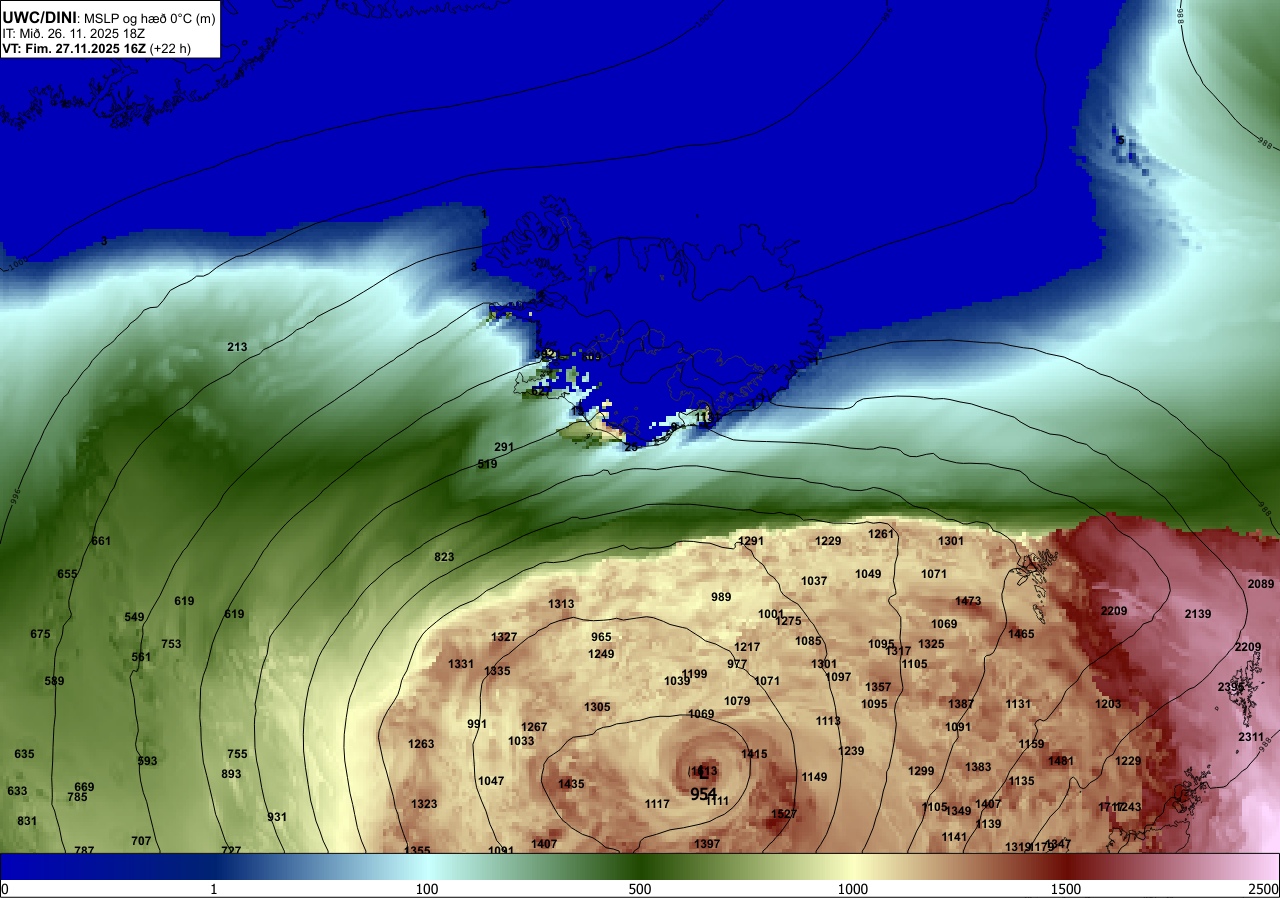Image resolution: width=1280 pixels, height=898 pixels.
Task: Click the height value 213
Action: point(237,347)
